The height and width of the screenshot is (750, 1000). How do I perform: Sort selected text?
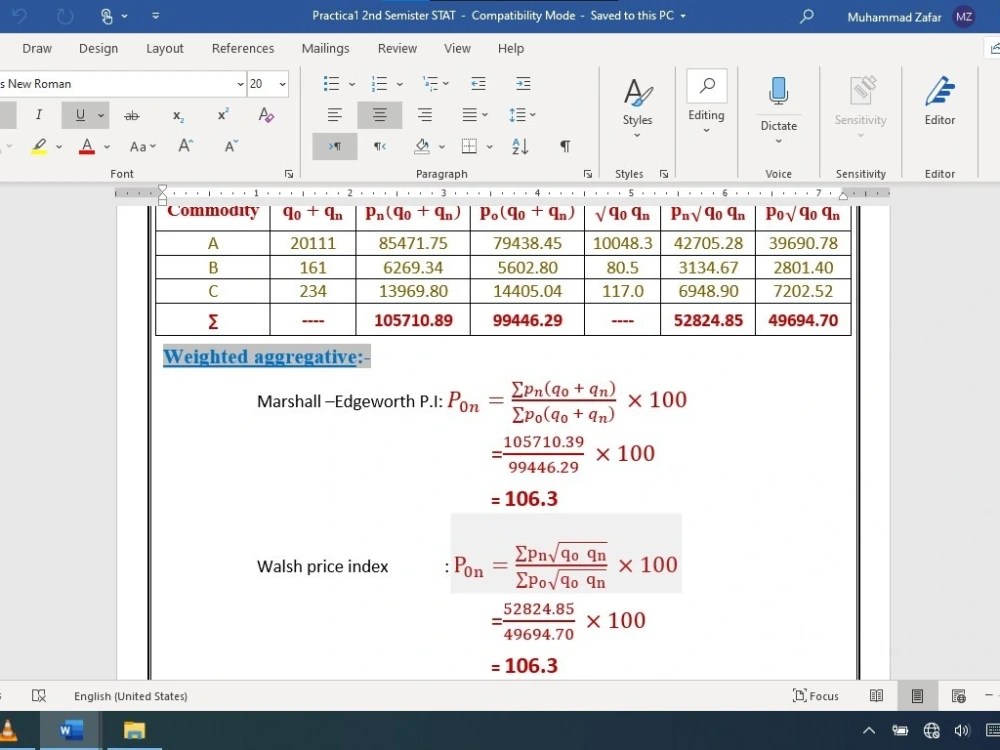coord(520,146)
